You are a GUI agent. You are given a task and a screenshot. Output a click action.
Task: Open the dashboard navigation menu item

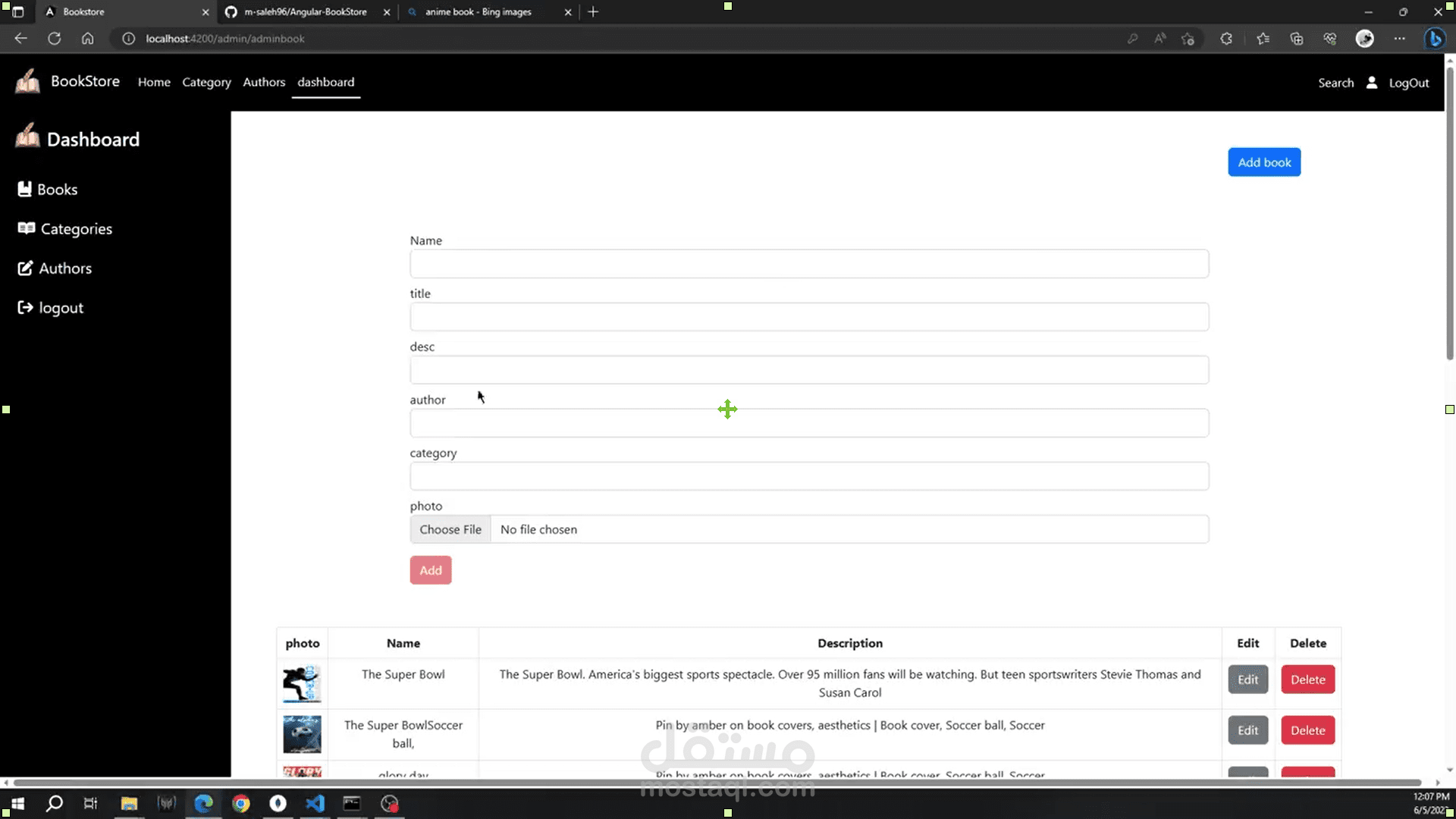coord(325,82)
